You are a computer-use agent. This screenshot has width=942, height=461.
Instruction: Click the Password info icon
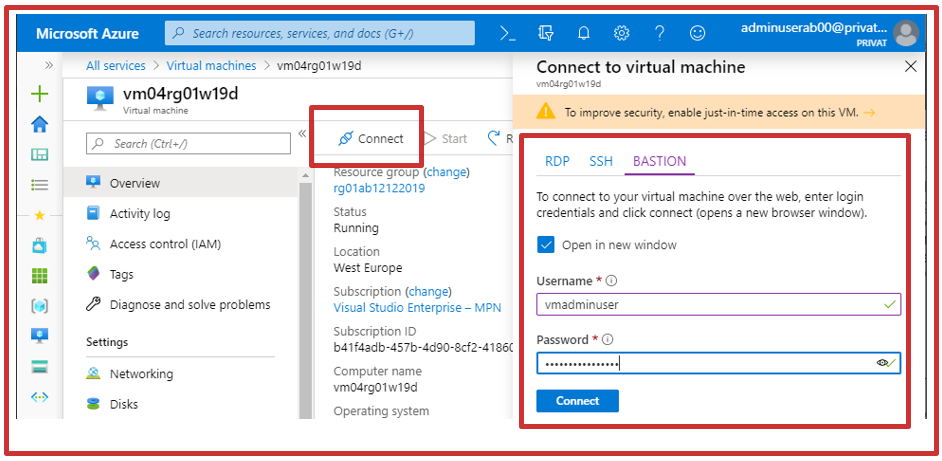click(x=607, y=340)
